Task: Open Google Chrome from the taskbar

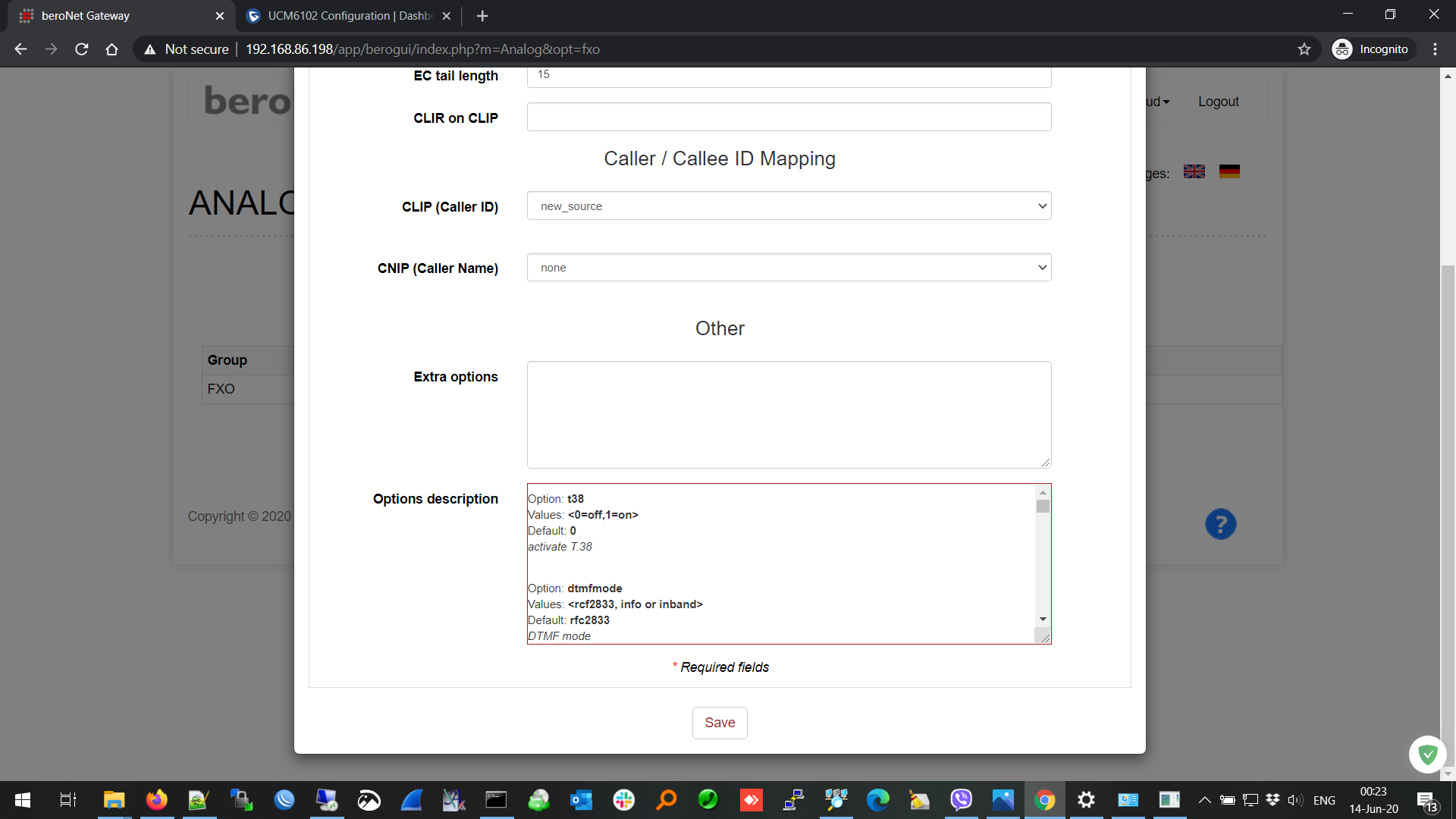Action: coord(1044,800)
